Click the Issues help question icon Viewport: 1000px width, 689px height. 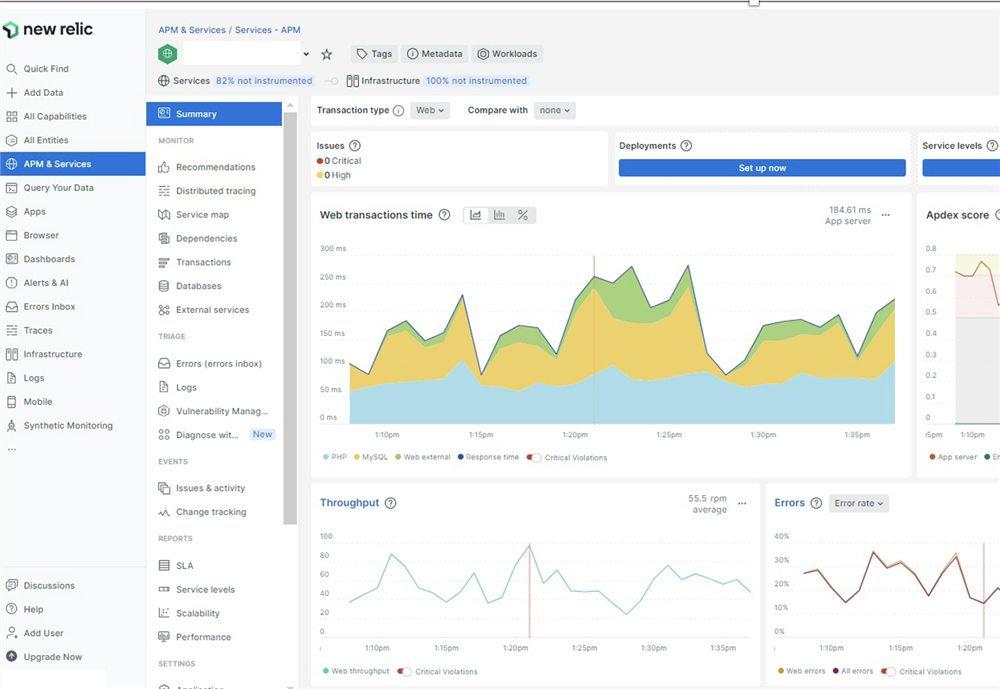(x=354, y=146)
